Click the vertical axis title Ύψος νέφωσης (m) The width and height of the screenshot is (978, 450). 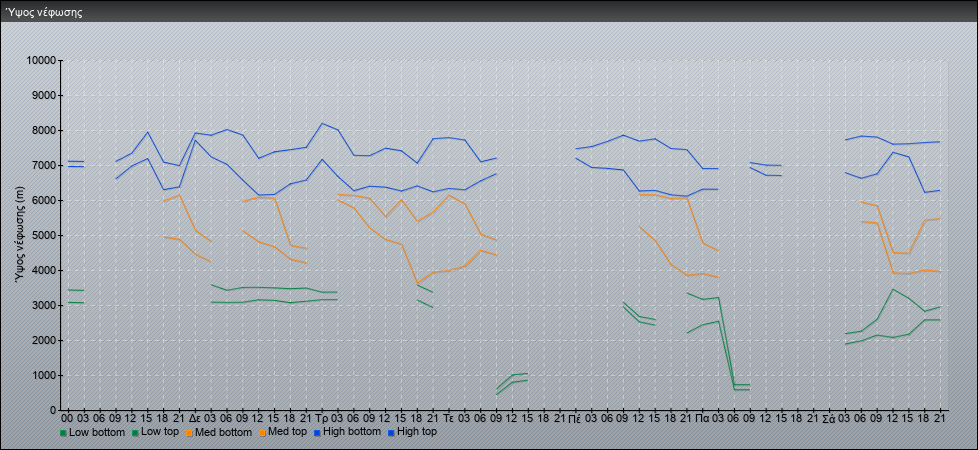(20, 235)
